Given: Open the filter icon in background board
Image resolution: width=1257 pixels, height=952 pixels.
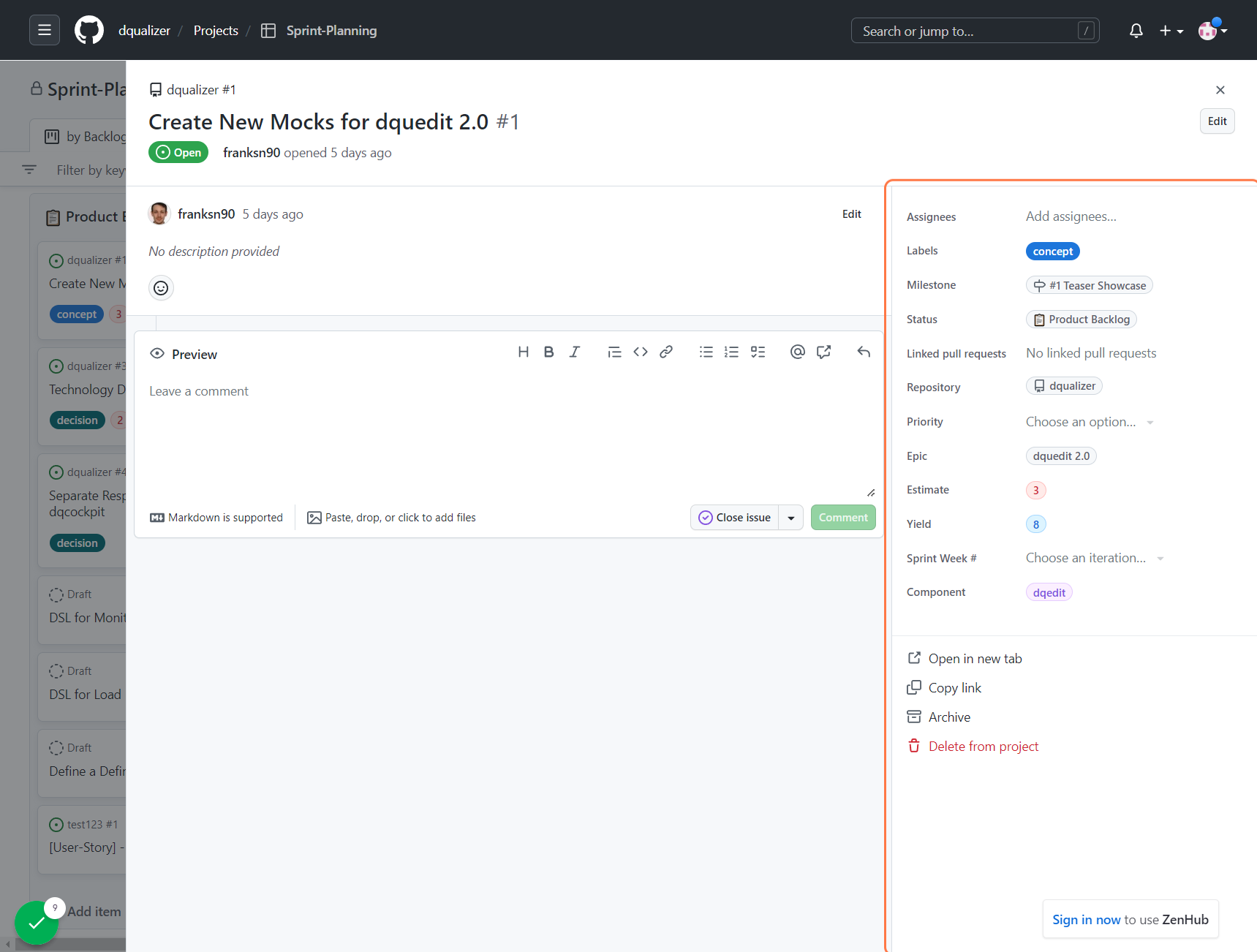Looking at the screenshot, I should 29,170.
